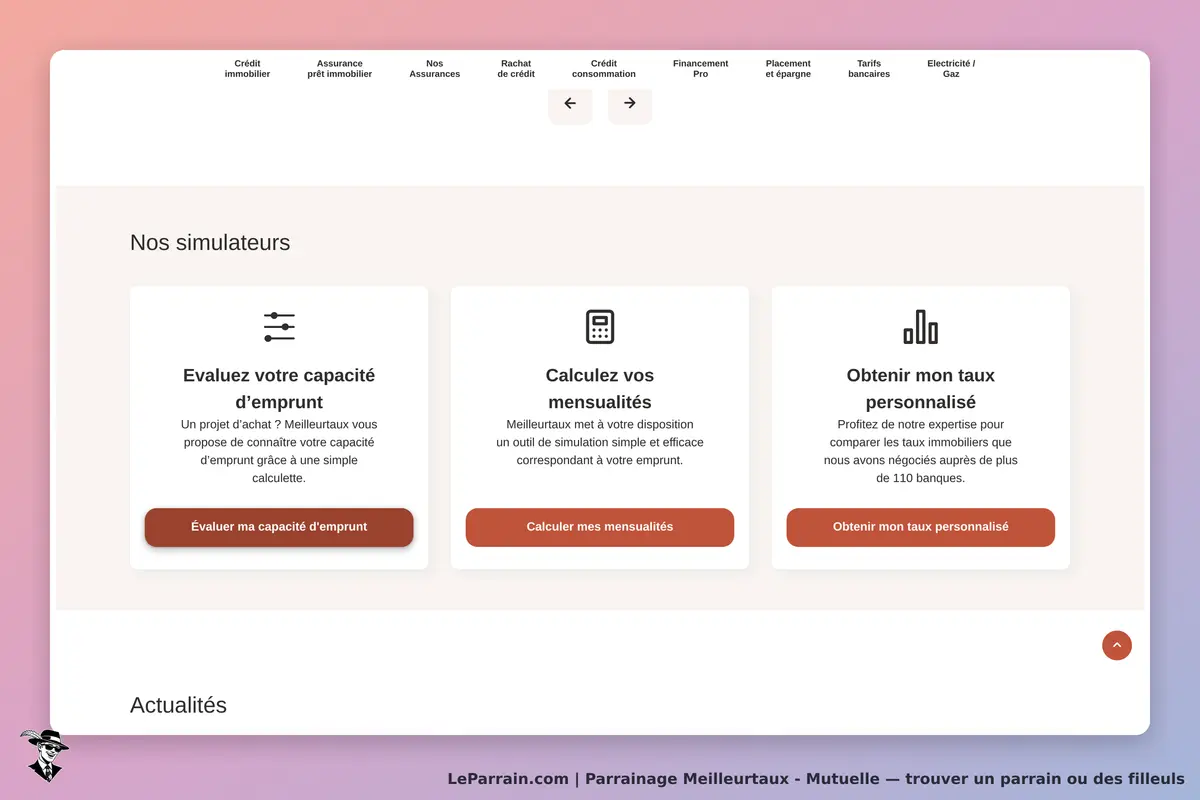Click Évaluer ma capacité d'emprunt button
The image size is (1200, 800).
pos(279,527)
